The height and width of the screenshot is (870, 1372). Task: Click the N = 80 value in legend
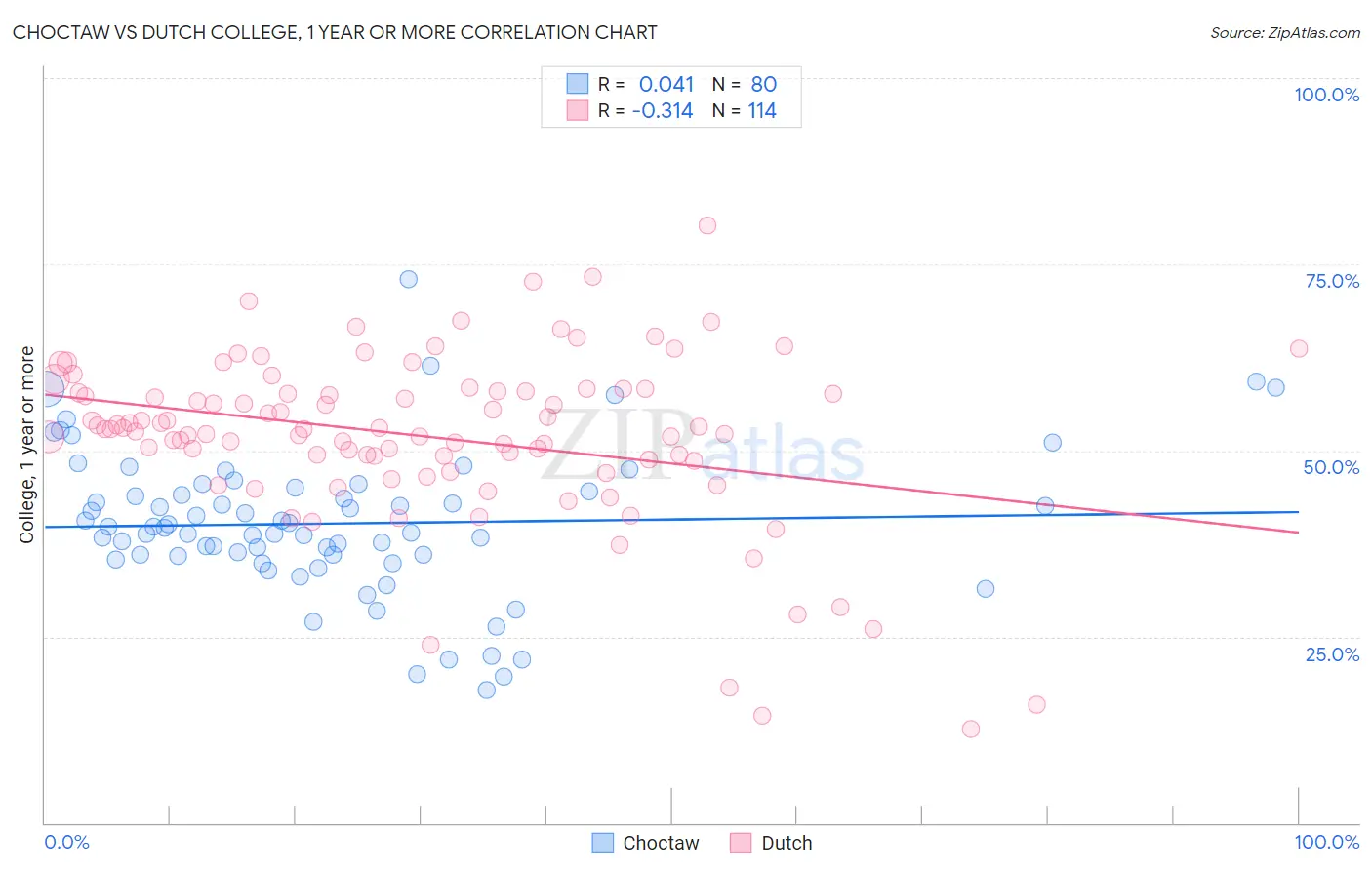click(745, 84)
